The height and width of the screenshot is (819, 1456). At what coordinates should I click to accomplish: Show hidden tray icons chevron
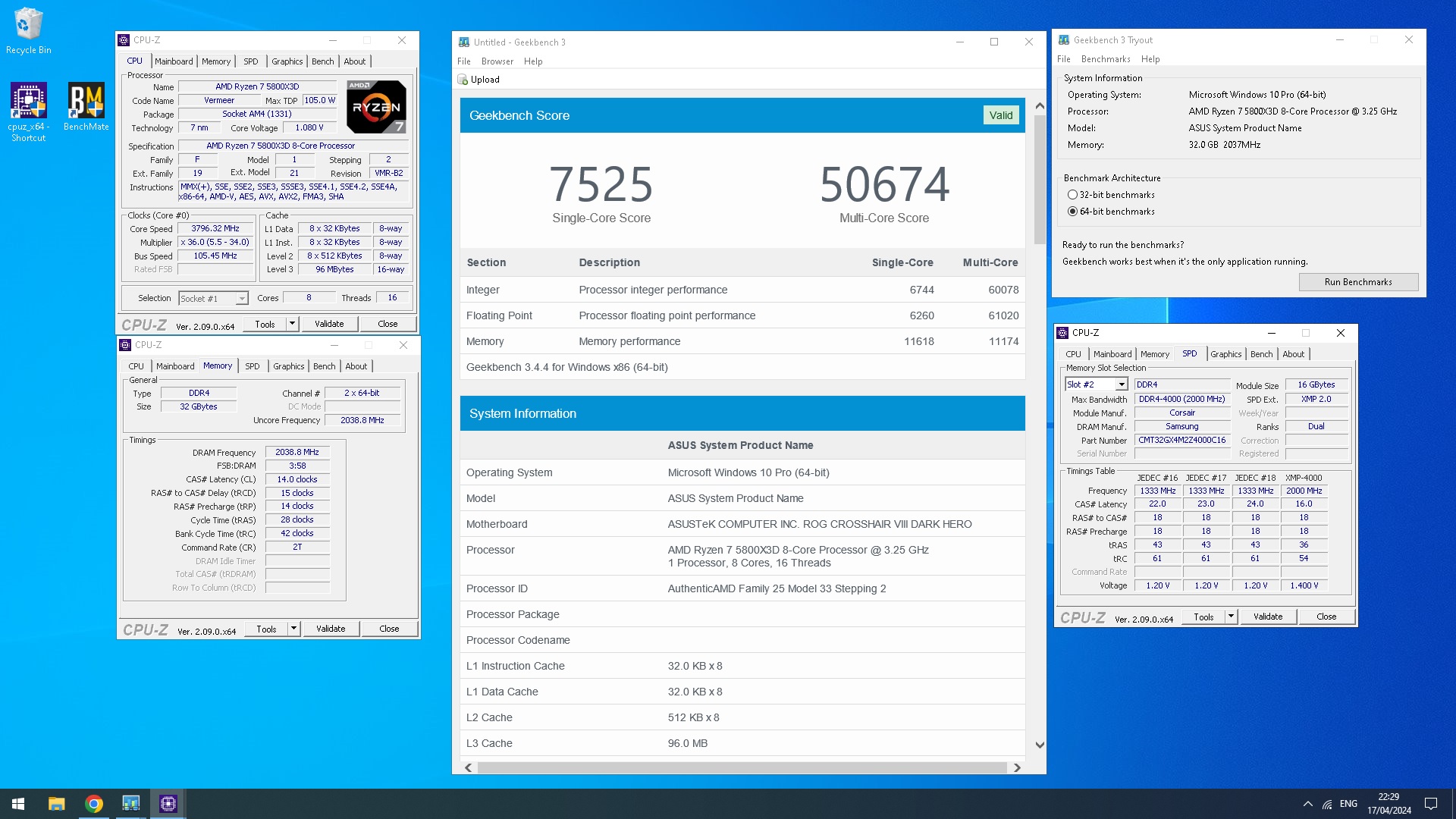click(x=1308, y=804)
